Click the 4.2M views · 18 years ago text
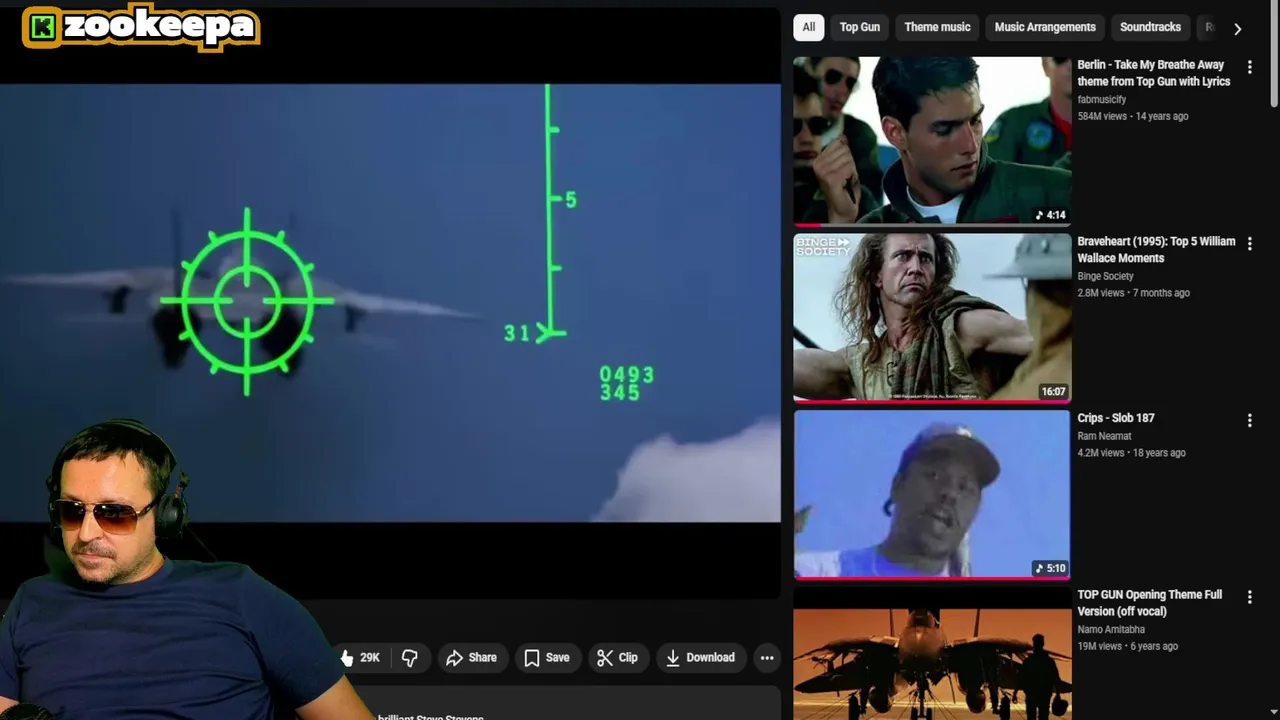The image size is (1280, 720). tap(1131, 453)
